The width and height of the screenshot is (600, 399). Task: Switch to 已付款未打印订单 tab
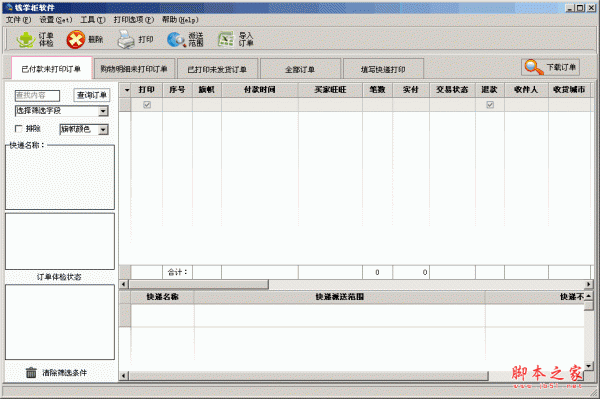coord(52,68)
